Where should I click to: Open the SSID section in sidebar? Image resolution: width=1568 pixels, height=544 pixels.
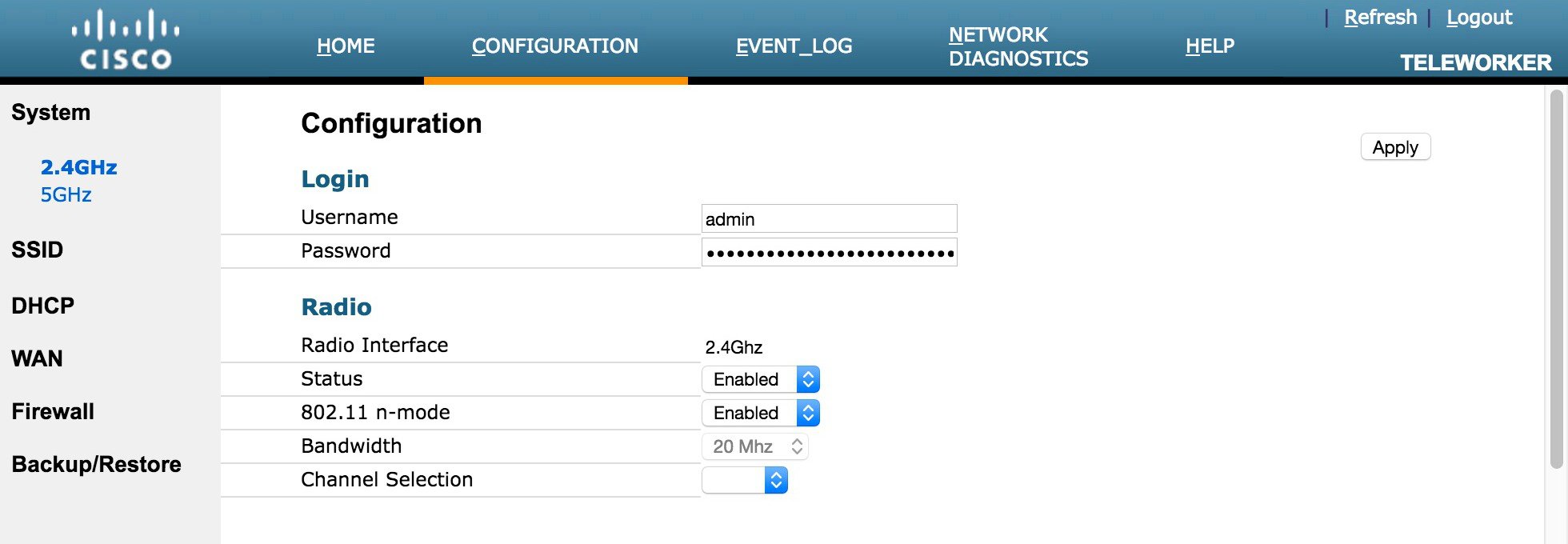pos(37,250)
